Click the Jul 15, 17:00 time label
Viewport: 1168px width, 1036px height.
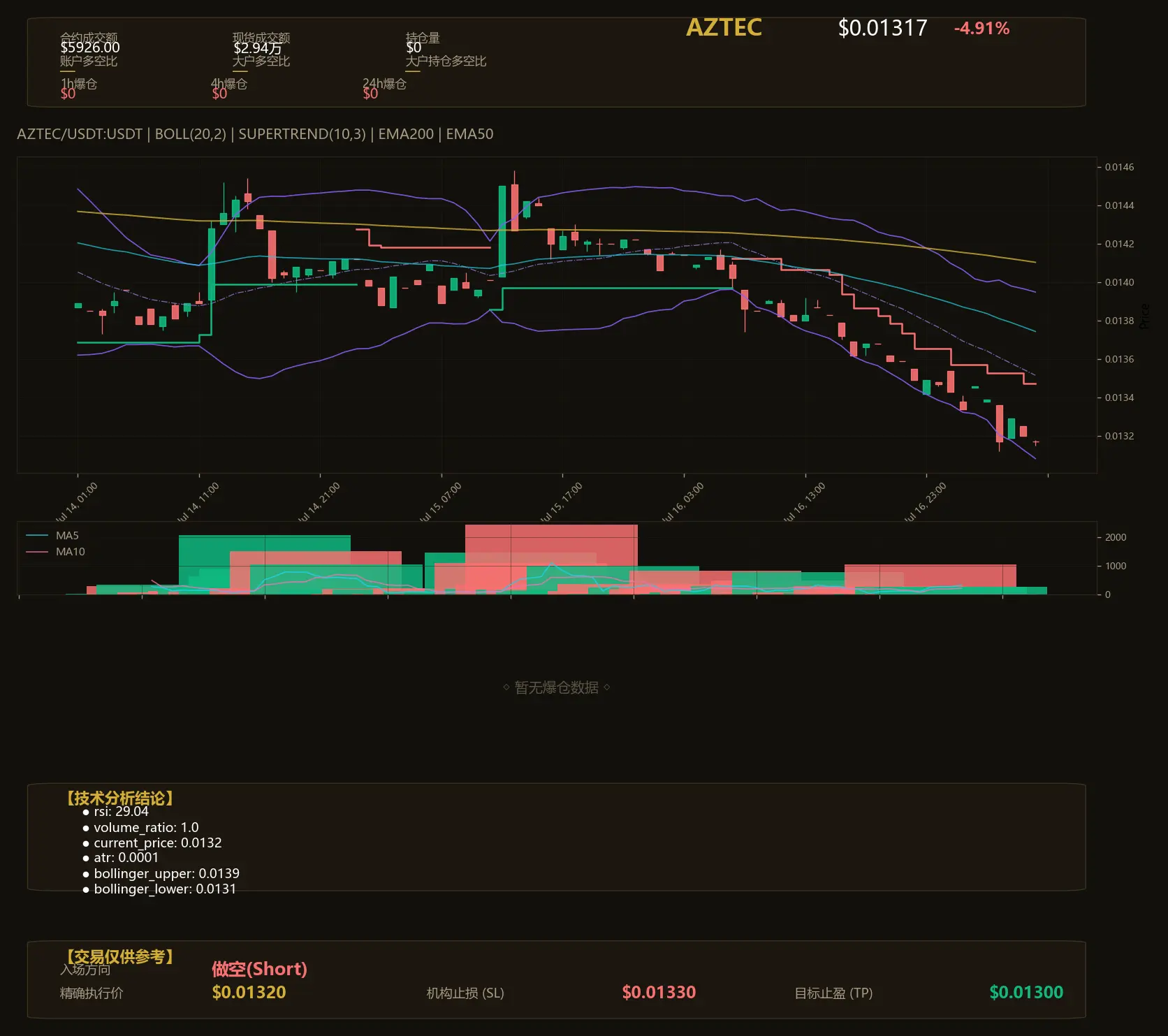pos(561,503)
